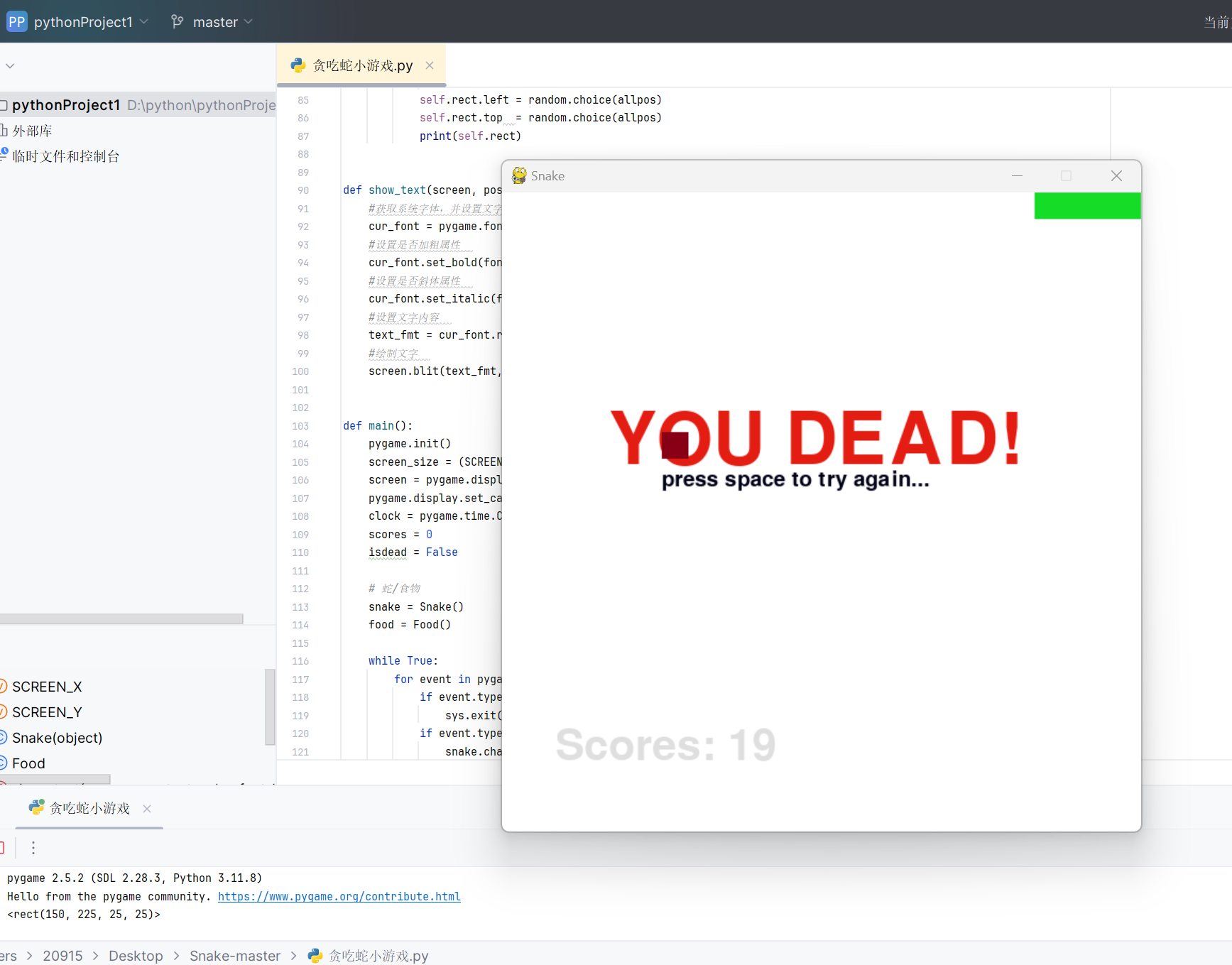The image size is (1232, 965).
Task: Select SCREEN_X in the Structure panel
Action: [x=47, y=687]
